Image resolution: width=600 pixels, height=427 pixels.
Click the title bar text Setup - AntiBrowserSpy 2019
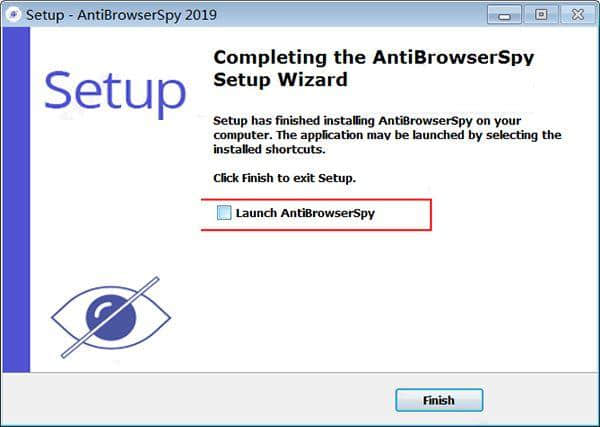click(x=121, y=15)
